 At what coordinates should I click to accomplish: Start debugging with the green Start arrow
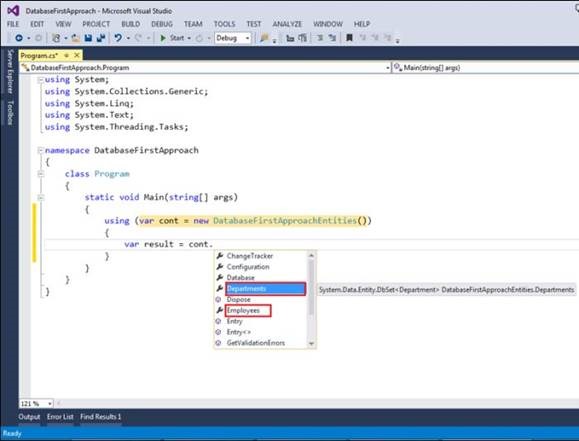click(x=163, y=38)
